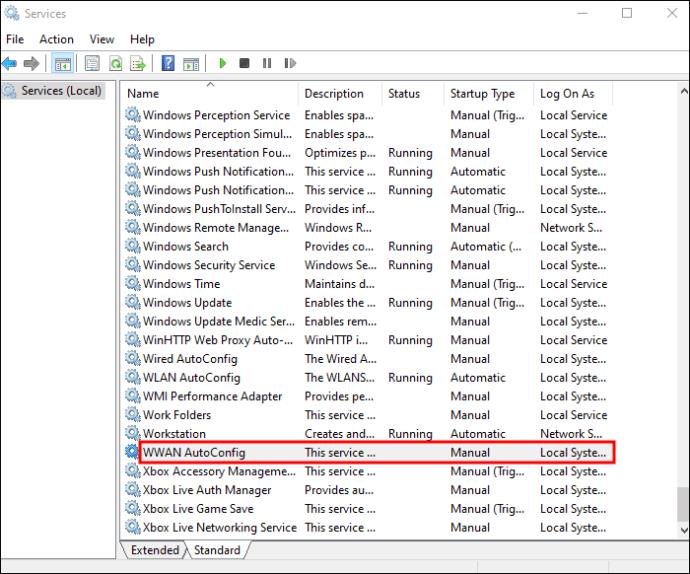The height and width of the screenshot is (574, 690).
Task: Click the gear icon beside Windows Search
Action: (132, 246)
